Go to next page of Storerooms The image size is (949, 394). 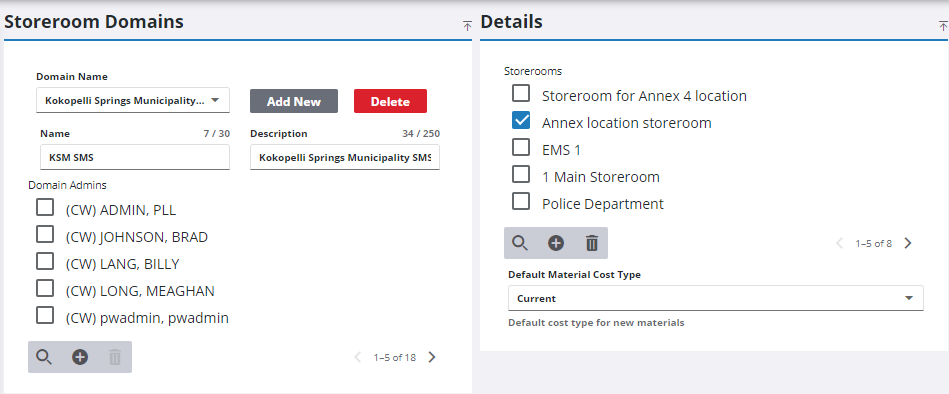907,243
